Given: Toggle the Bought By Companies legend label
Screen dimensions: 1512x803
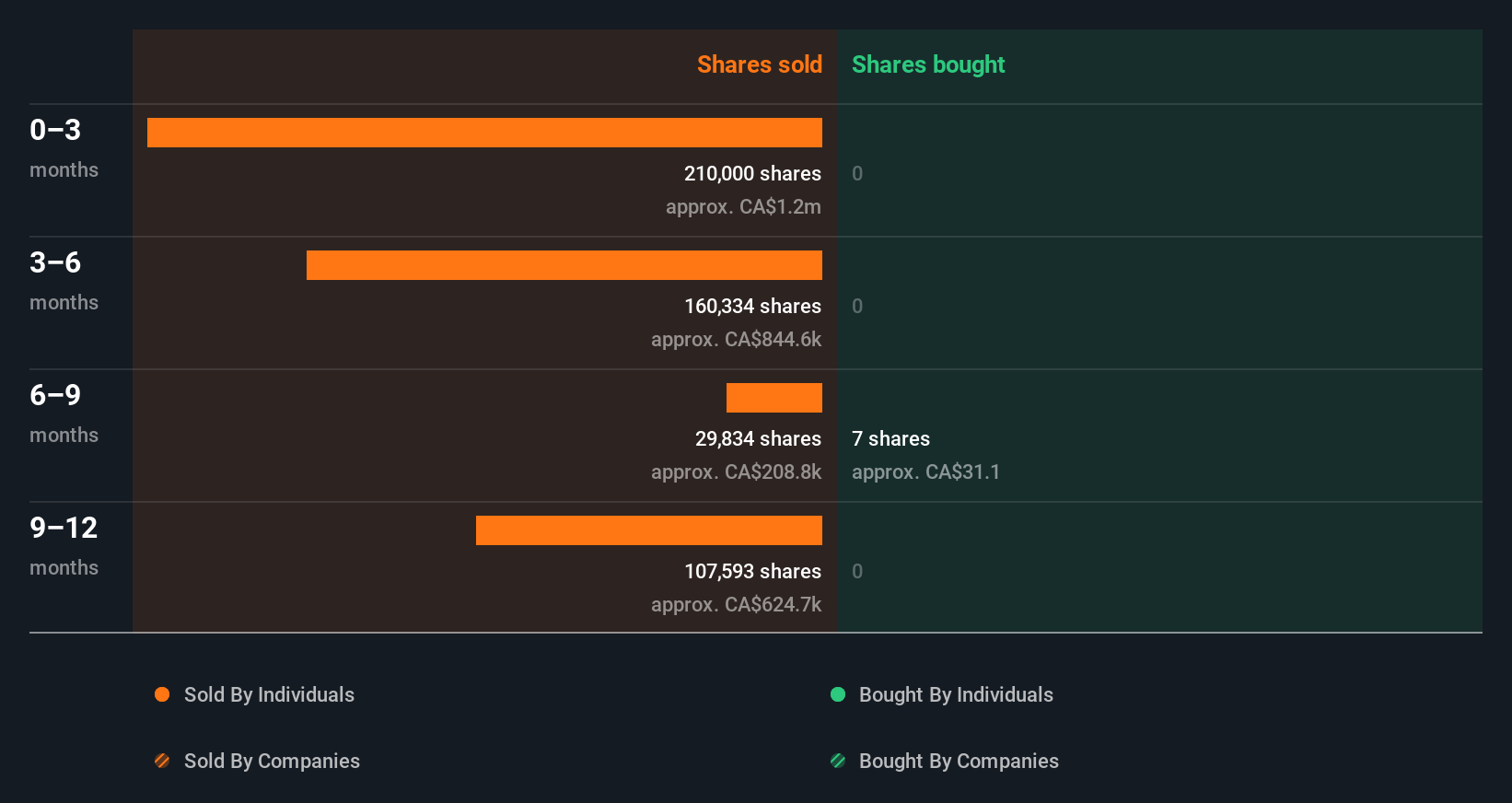Looking at the screenshot, I should [x=959, y=762].
